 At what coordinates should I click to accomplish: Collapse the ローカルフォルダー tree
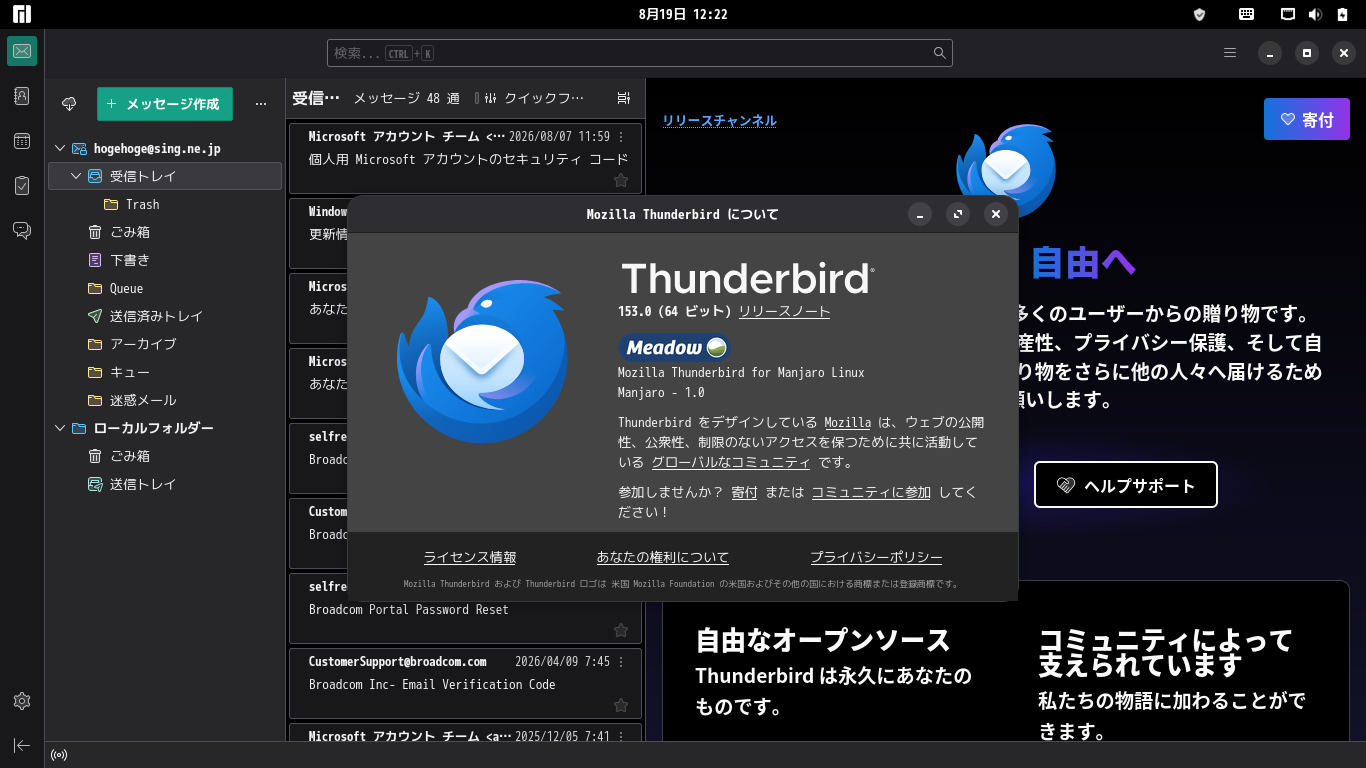pyautogui.click(x=59, y=428)
